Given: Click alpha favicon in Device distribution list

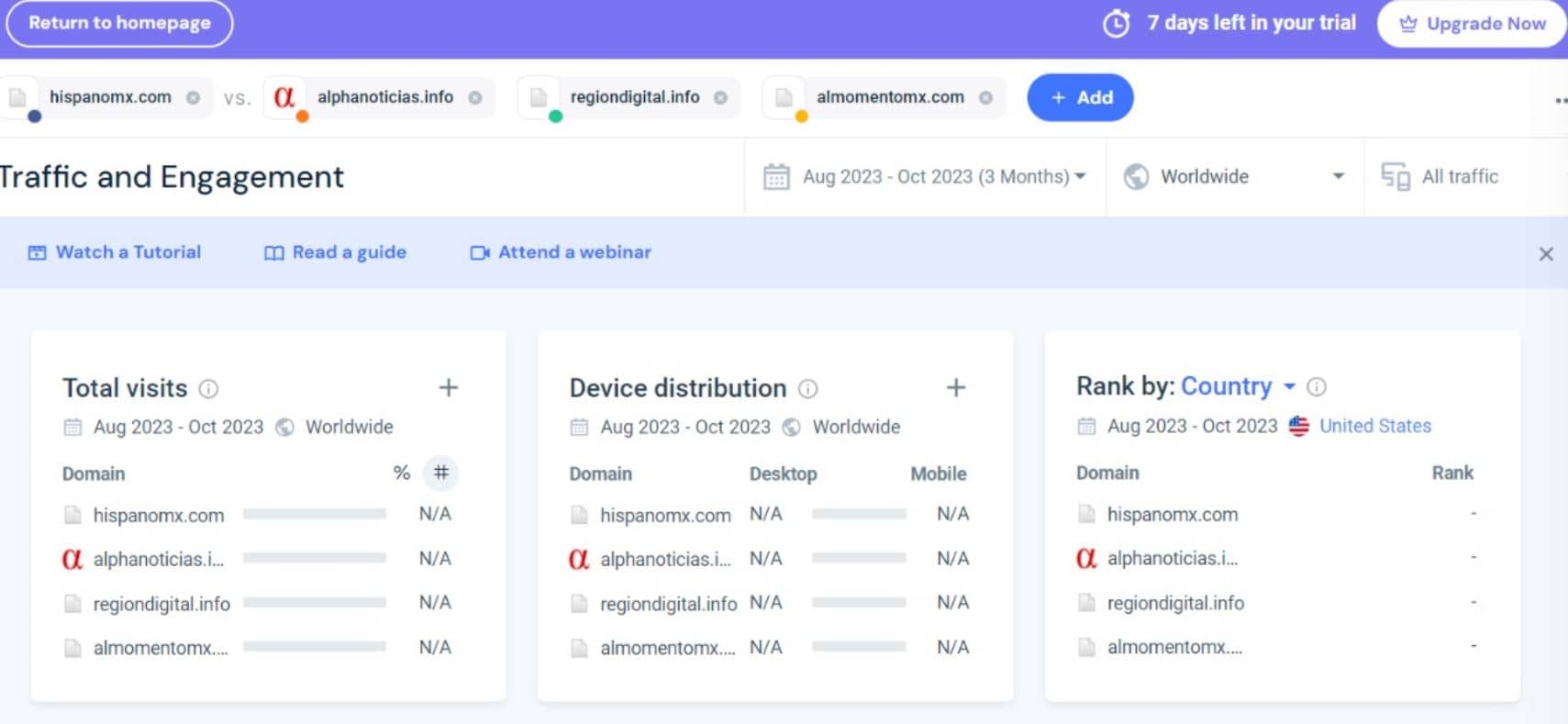Looking at the screenshot, I should pyautogui.click(x=579, y=559).
